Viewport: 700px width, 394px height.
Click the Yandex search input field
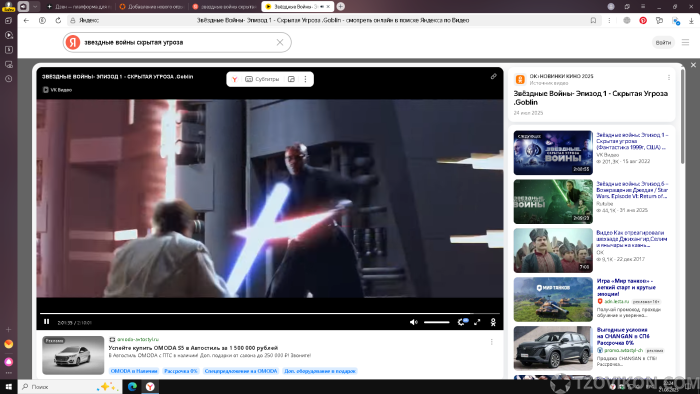[178, 42]
